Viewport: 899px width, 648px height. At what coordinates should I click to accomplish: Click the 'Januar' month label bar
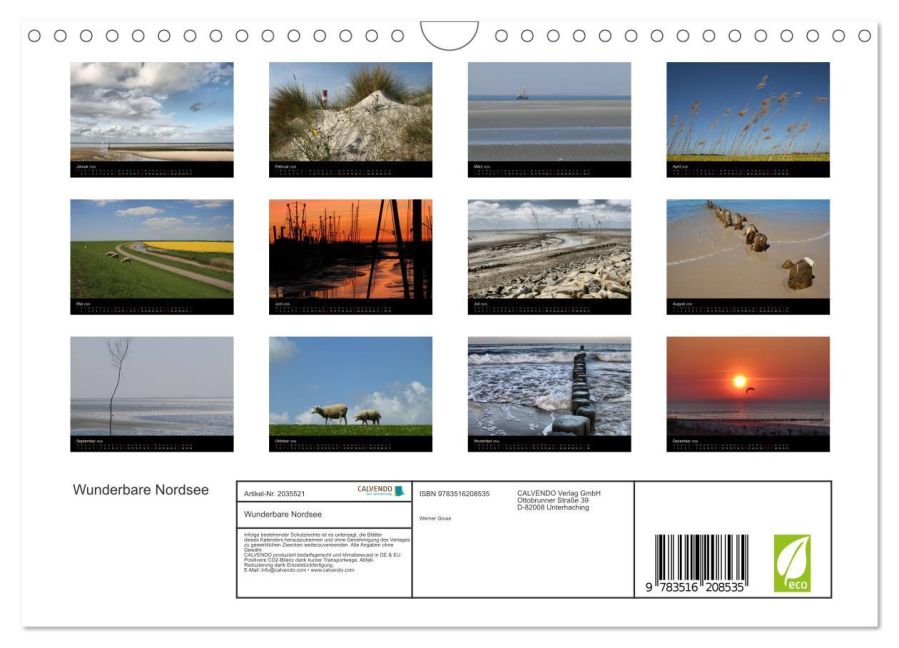tap(152, 169)
